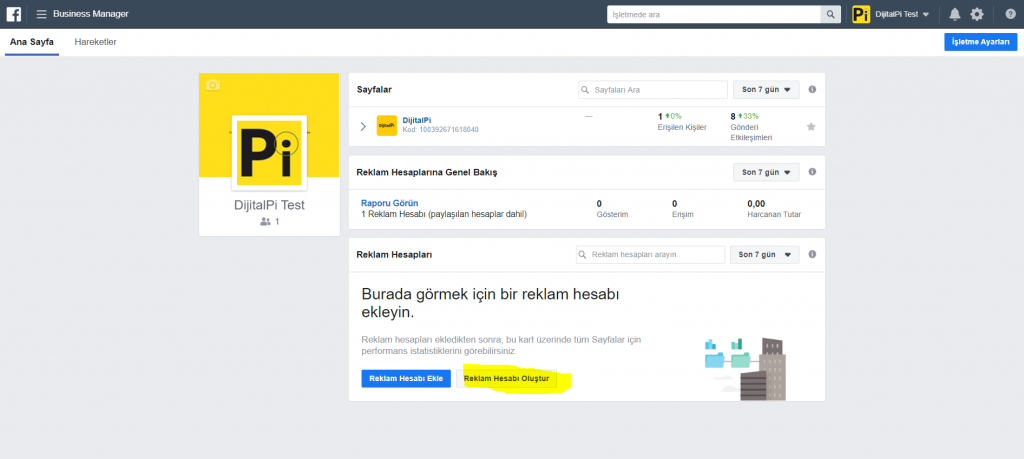Click the help question mark icon
The width and height of the screenshot is (1024, 459).
click(x=1010, y=14)
